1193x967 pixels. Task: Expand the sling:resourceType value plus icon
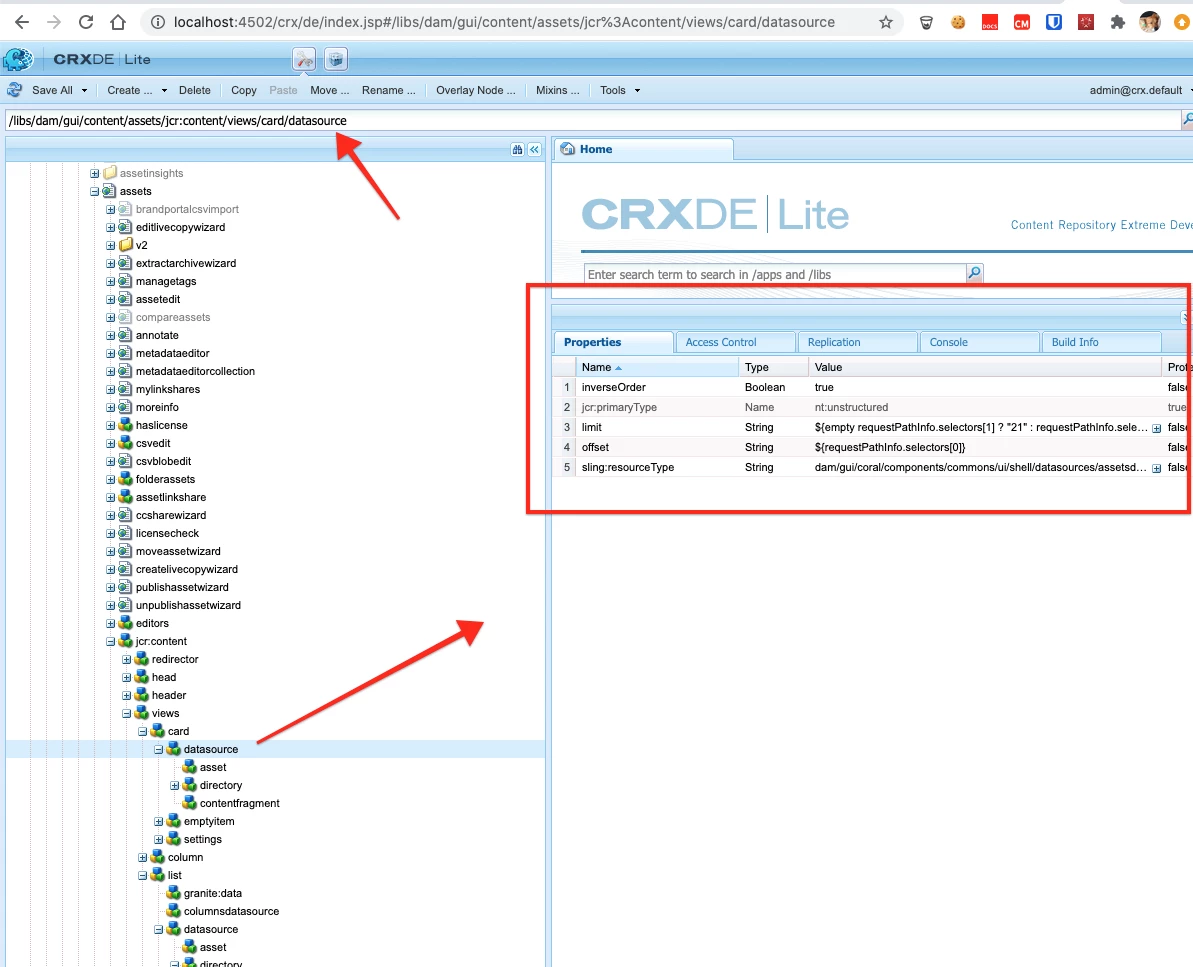1156,468
